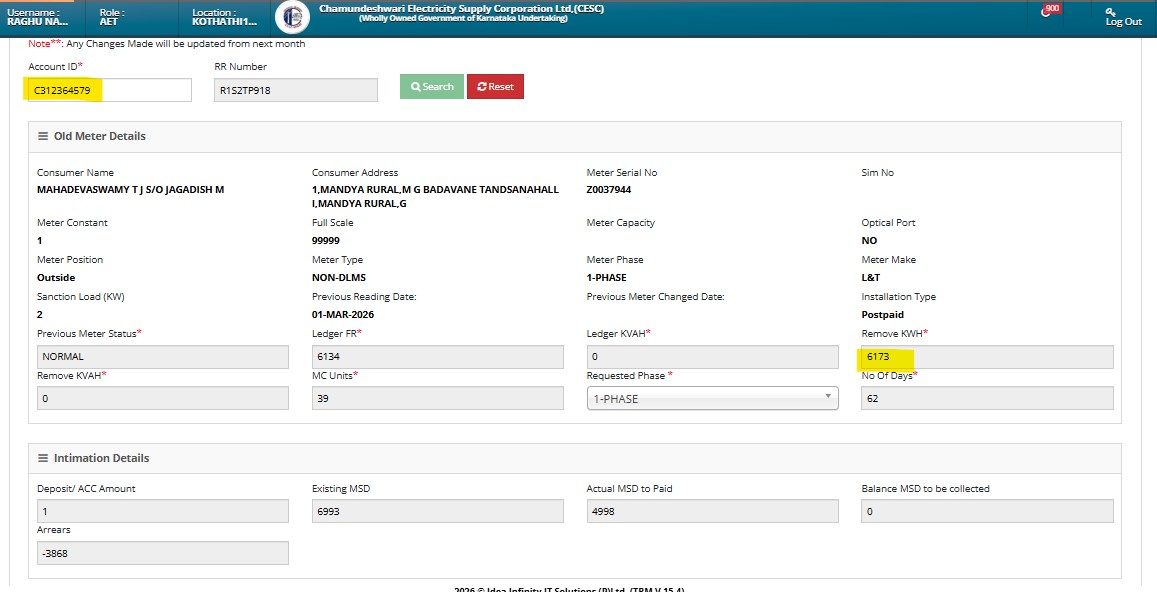The height and width of the screenshot is (592, 1157).
Task: Click the CESC corporation logo
Action: pyautogui.click(x=292, y=17)
